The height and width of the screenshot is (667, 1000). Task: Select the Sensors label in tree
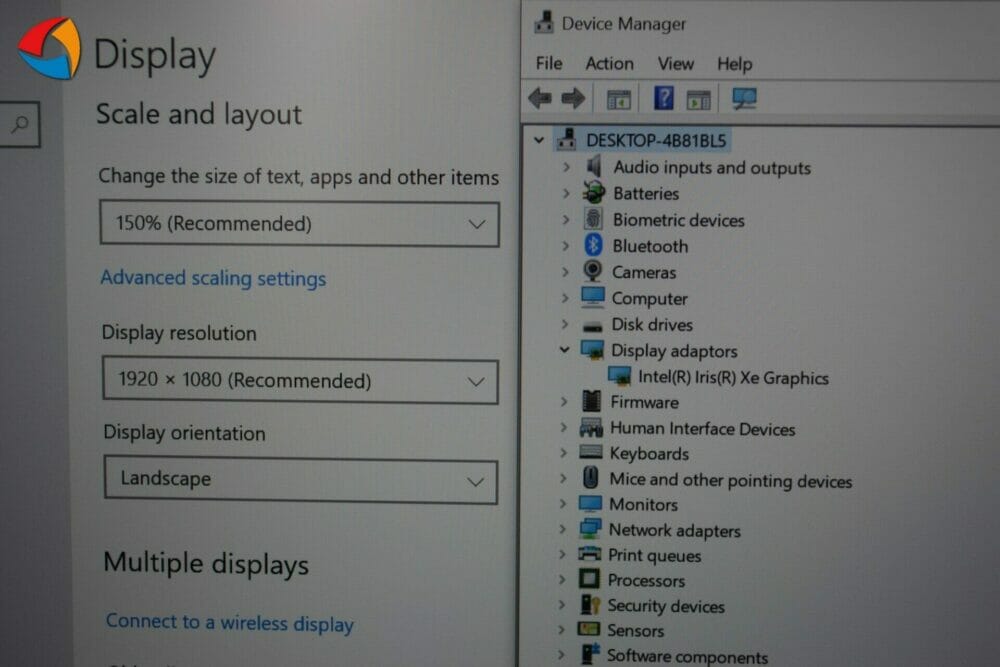[x=635, y=631]
